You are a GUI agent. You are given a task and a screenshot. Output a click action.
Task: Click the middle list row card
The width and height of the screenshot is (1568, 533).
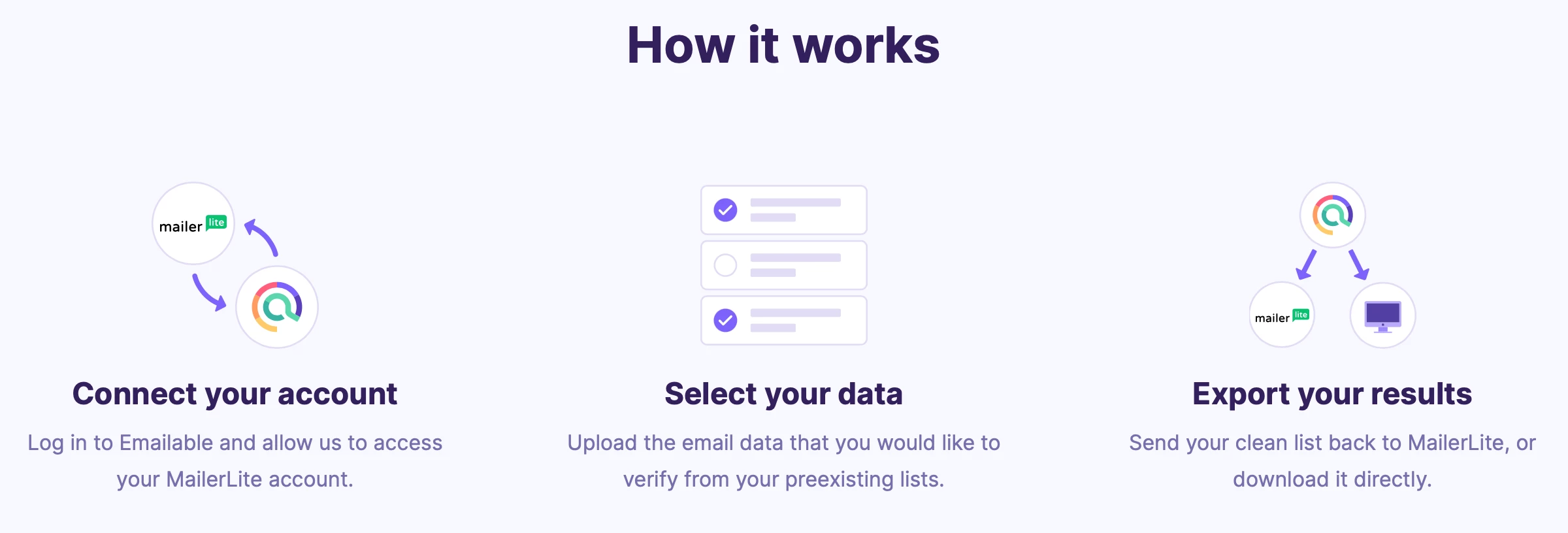coord(804,265)
